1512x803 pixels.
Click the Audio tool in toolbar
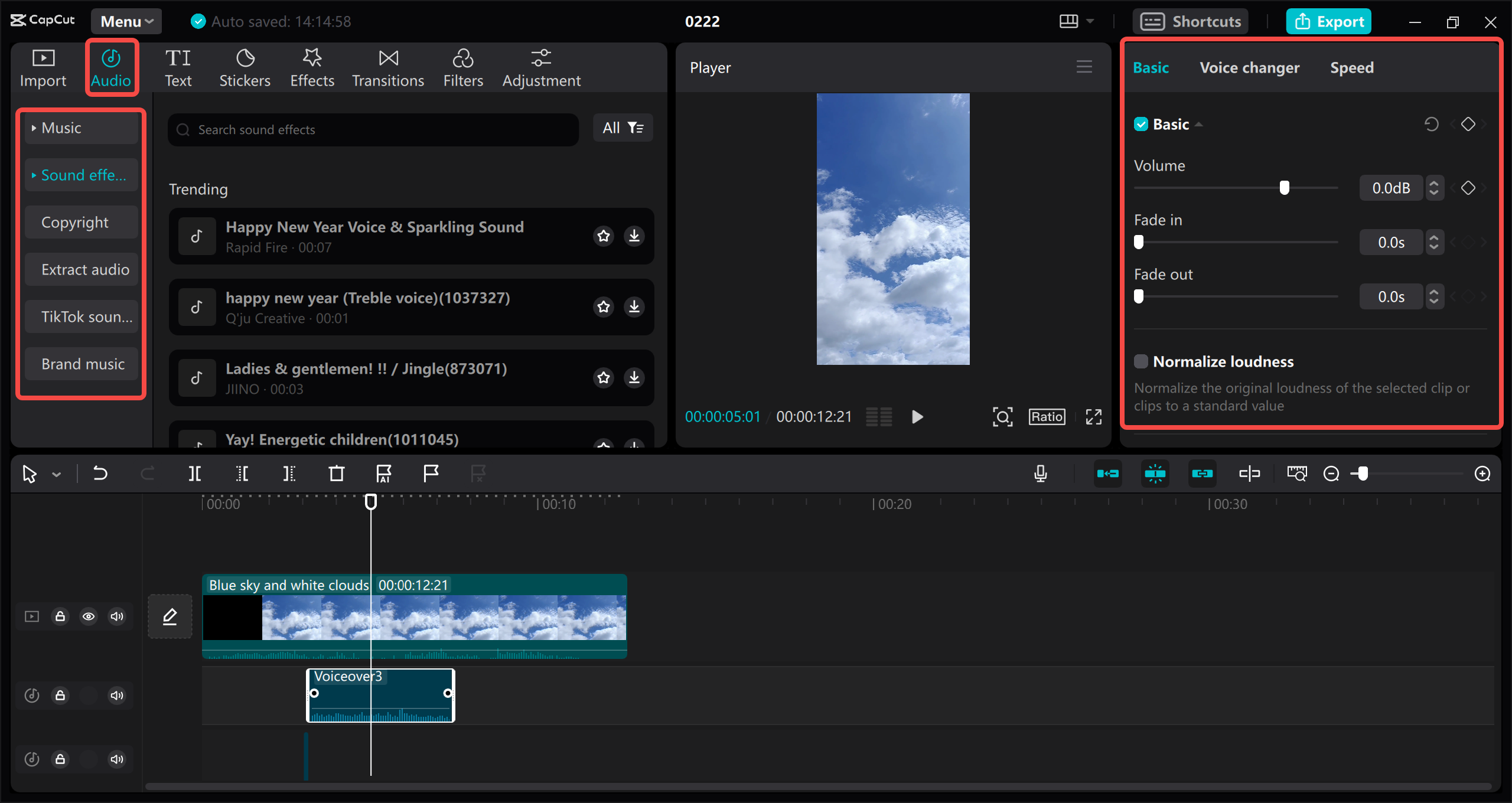[x=110, y=67]
